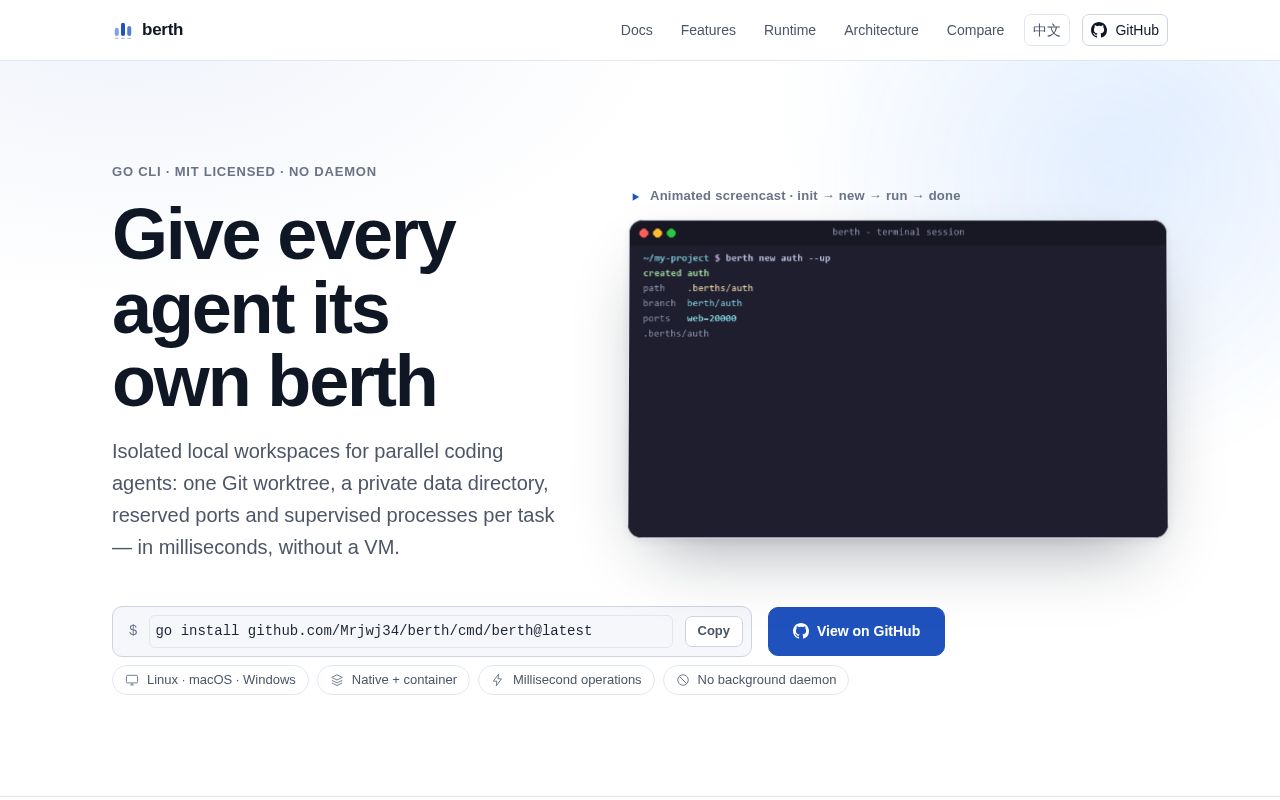The width and height of the screenshot is (1280, 800).
Task: Click the yellow dot in the terminal window
Action: [657, 233]
